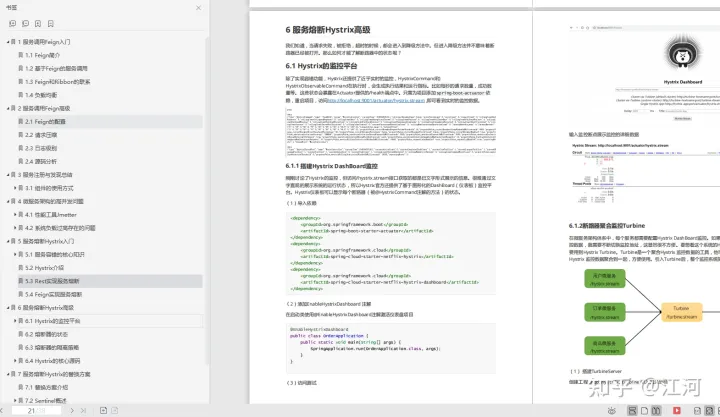Click the third bookmark toolbar icon
Image resolution: width=720 pixels, height=417 pixels.
38,23
